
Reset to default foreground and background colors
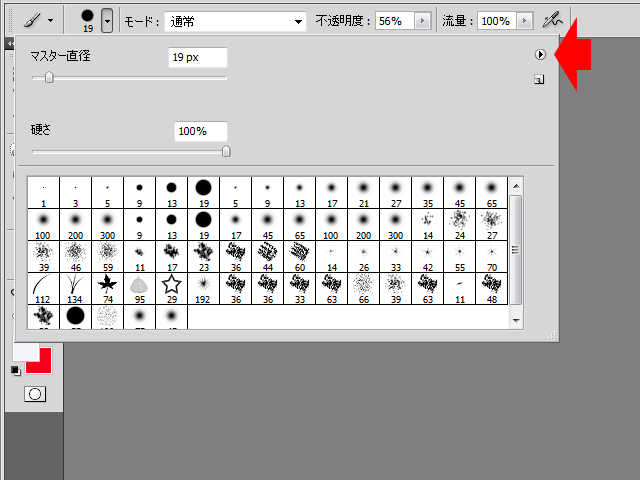click(x=15, y=371)
